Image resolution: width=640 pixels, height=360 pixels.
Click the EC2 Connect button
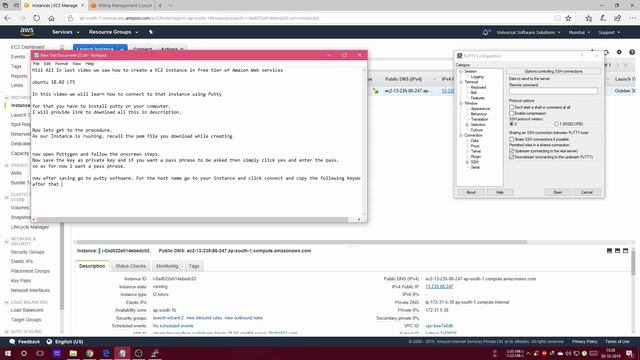142,49
